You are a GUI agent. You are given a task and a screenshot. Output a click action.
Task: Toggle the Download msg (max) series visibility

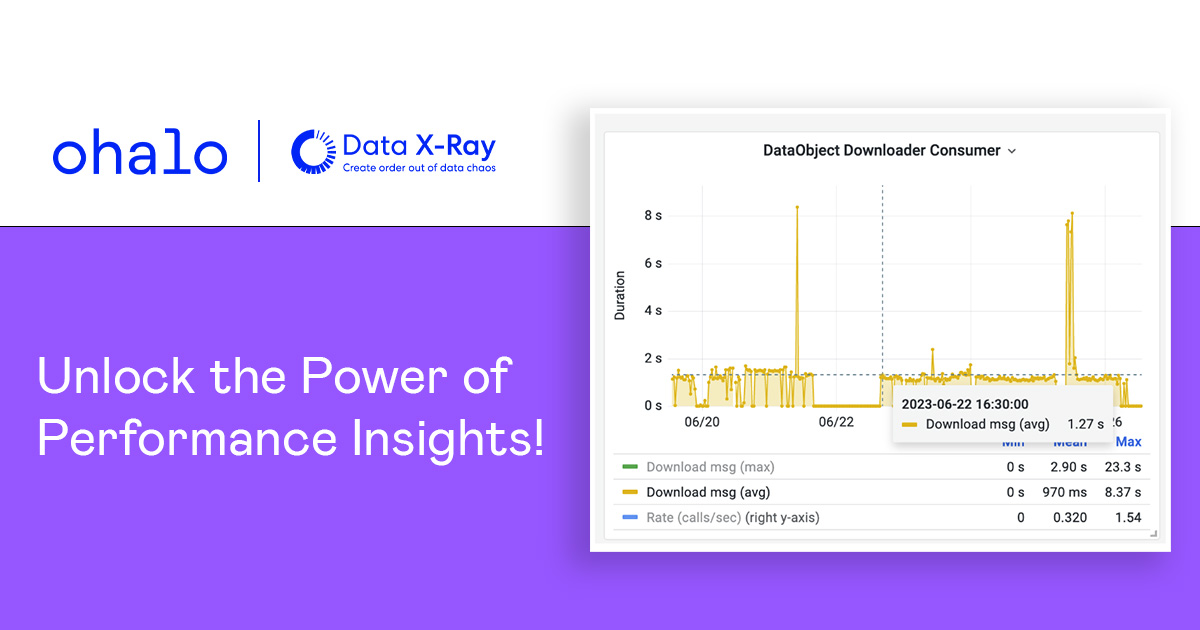(710, 466)
